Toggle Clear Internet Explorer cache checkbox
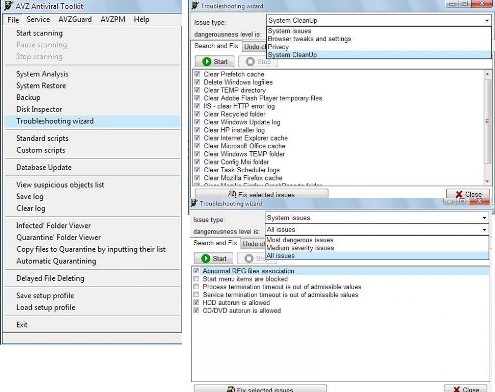Image resolution: width=495 pixels, height=392 pixels. coord(197,138)
